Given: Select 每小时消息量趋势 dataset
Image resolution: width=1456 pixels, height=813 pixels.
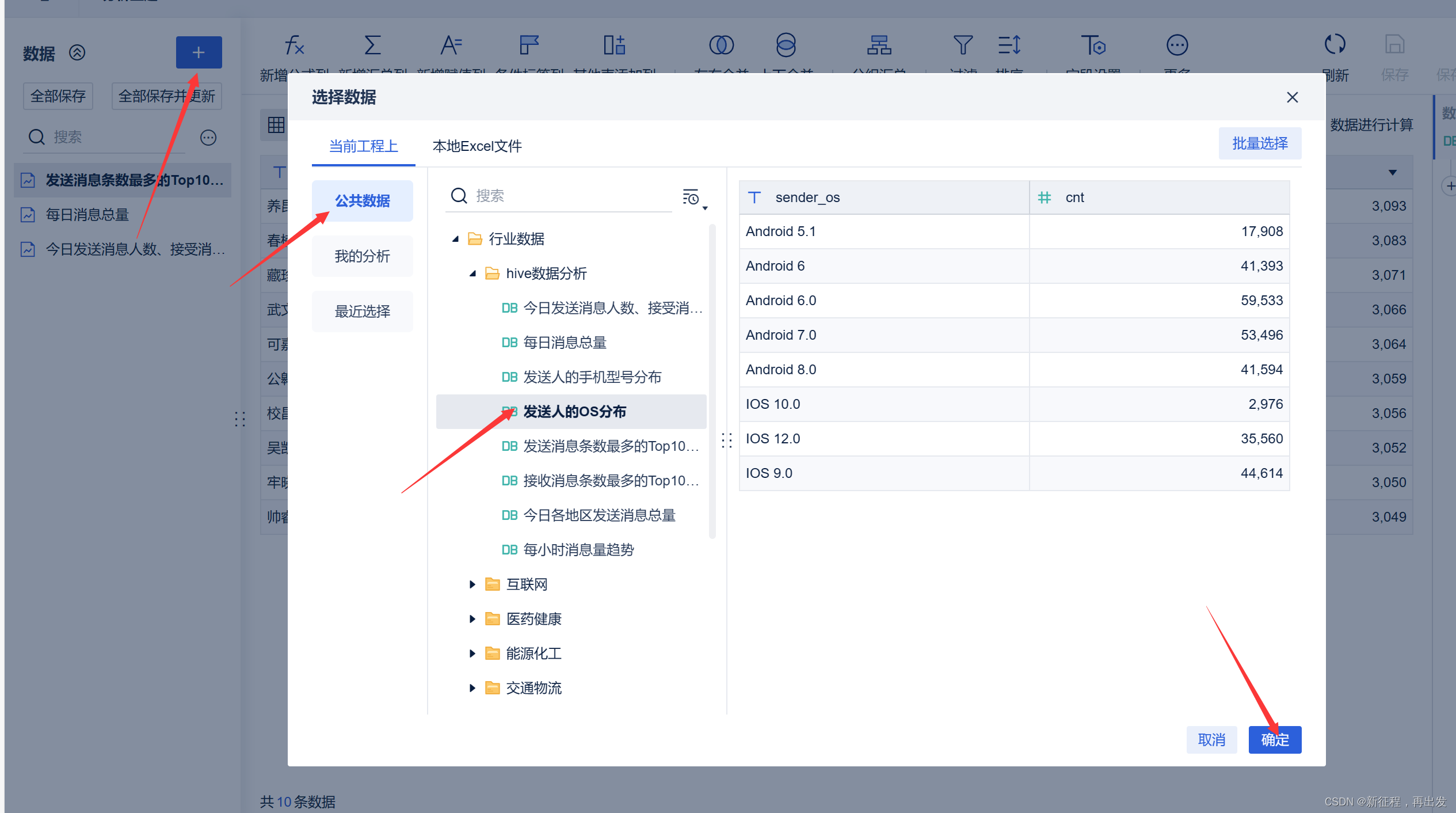Looking at the screenshot, I should [x=571, y=550].
